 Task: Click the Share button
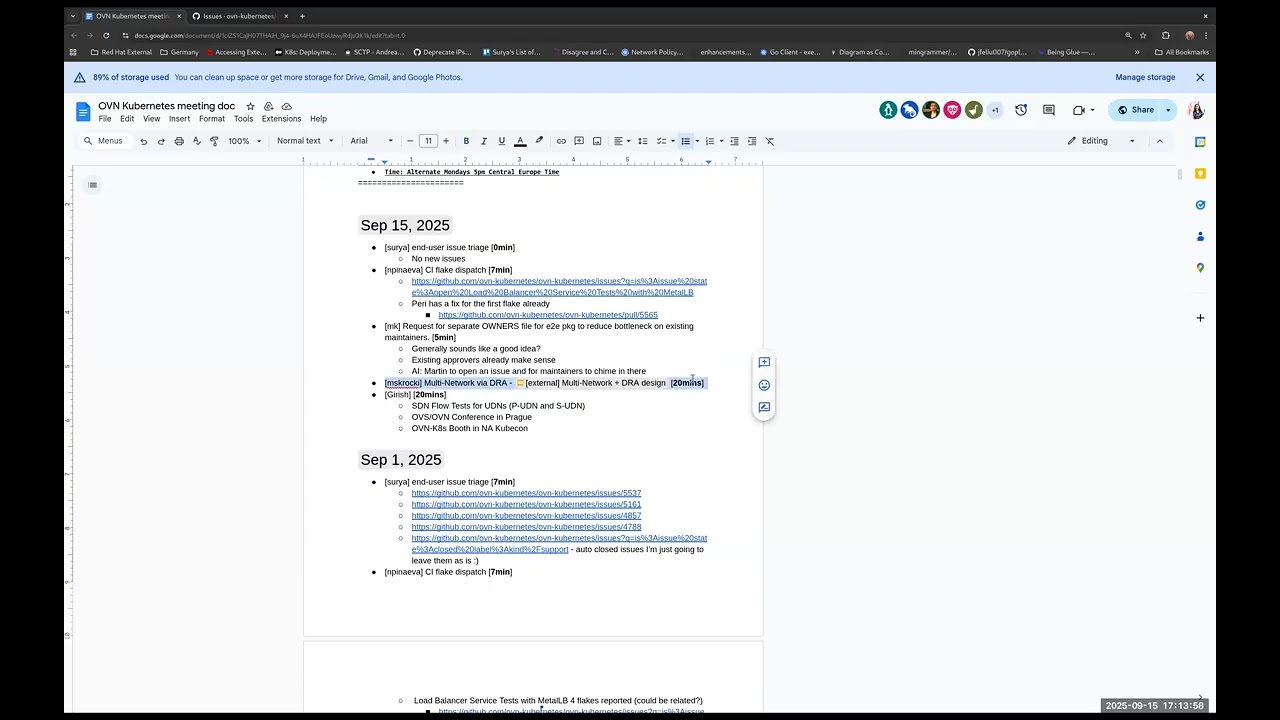click(x=1136, y=110)
